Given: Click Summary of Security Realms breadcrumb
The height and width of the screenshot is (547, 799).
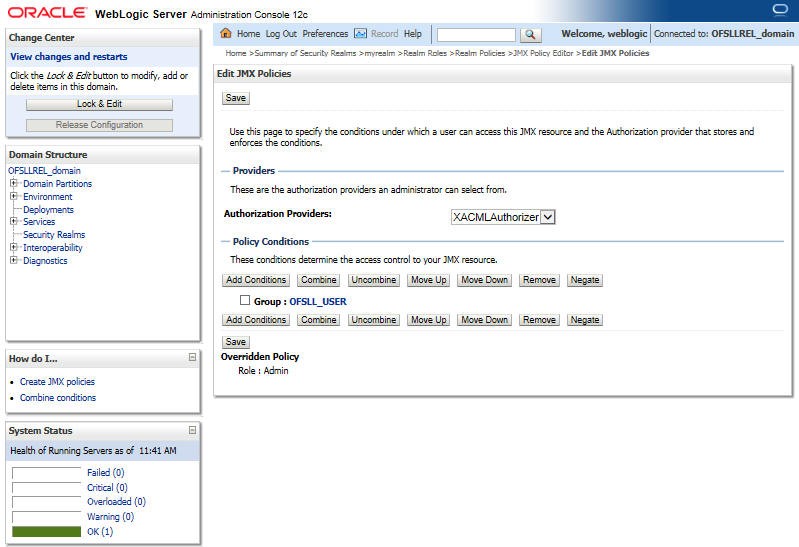Looking at the screenshot, I should pyautogui.click(x=305, y=53).
